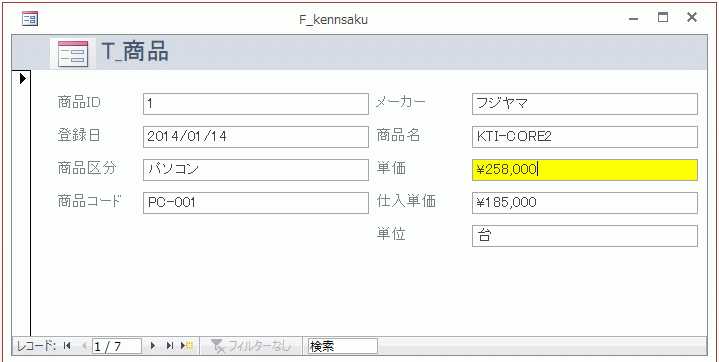Click the F_kennsaku window title
The height and width of the screenshot is (362, 719).
click(x=333, y=20)
